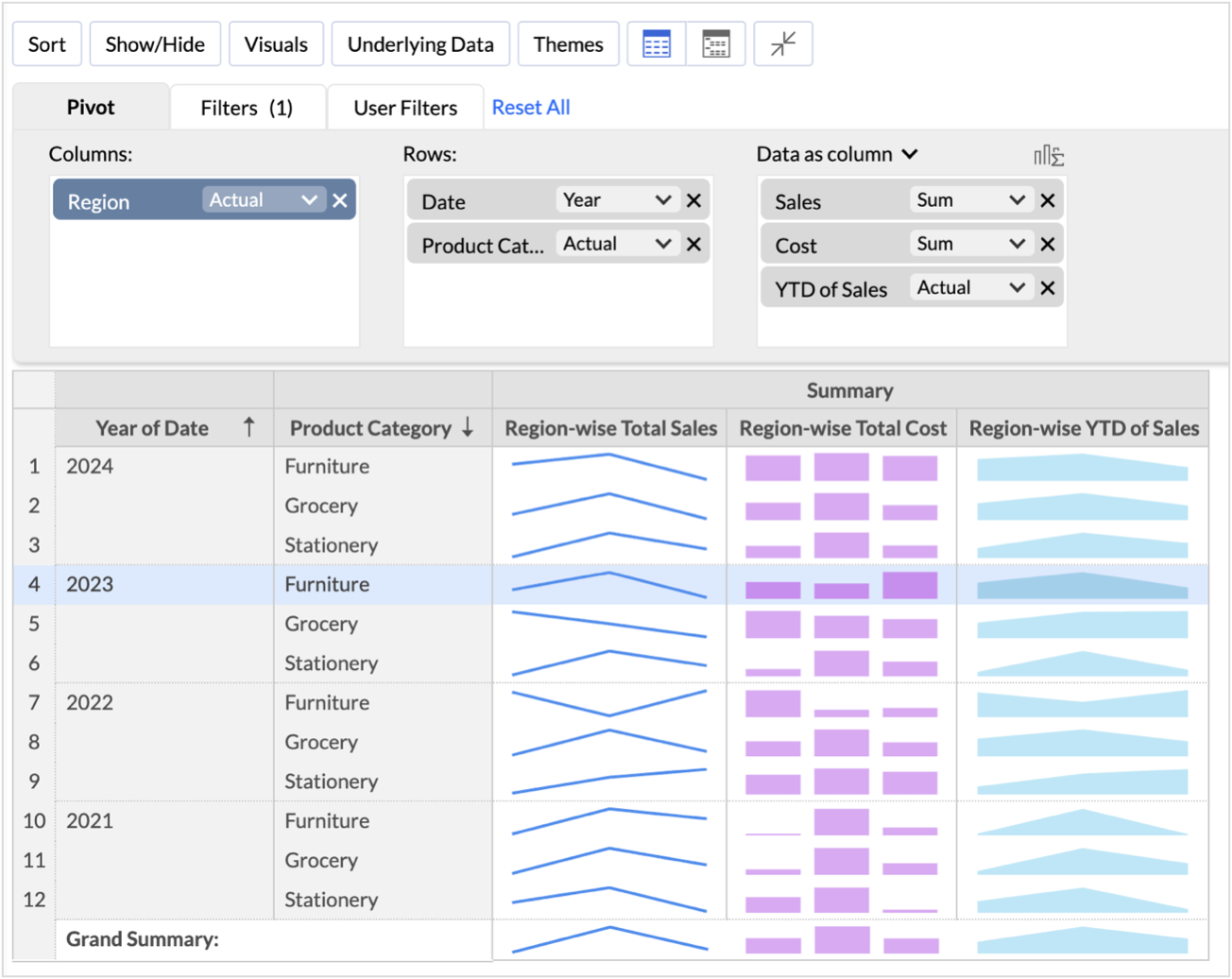Click the Reset All link
This screenshot has width=1232, height=979.
[x=531, y=107]
